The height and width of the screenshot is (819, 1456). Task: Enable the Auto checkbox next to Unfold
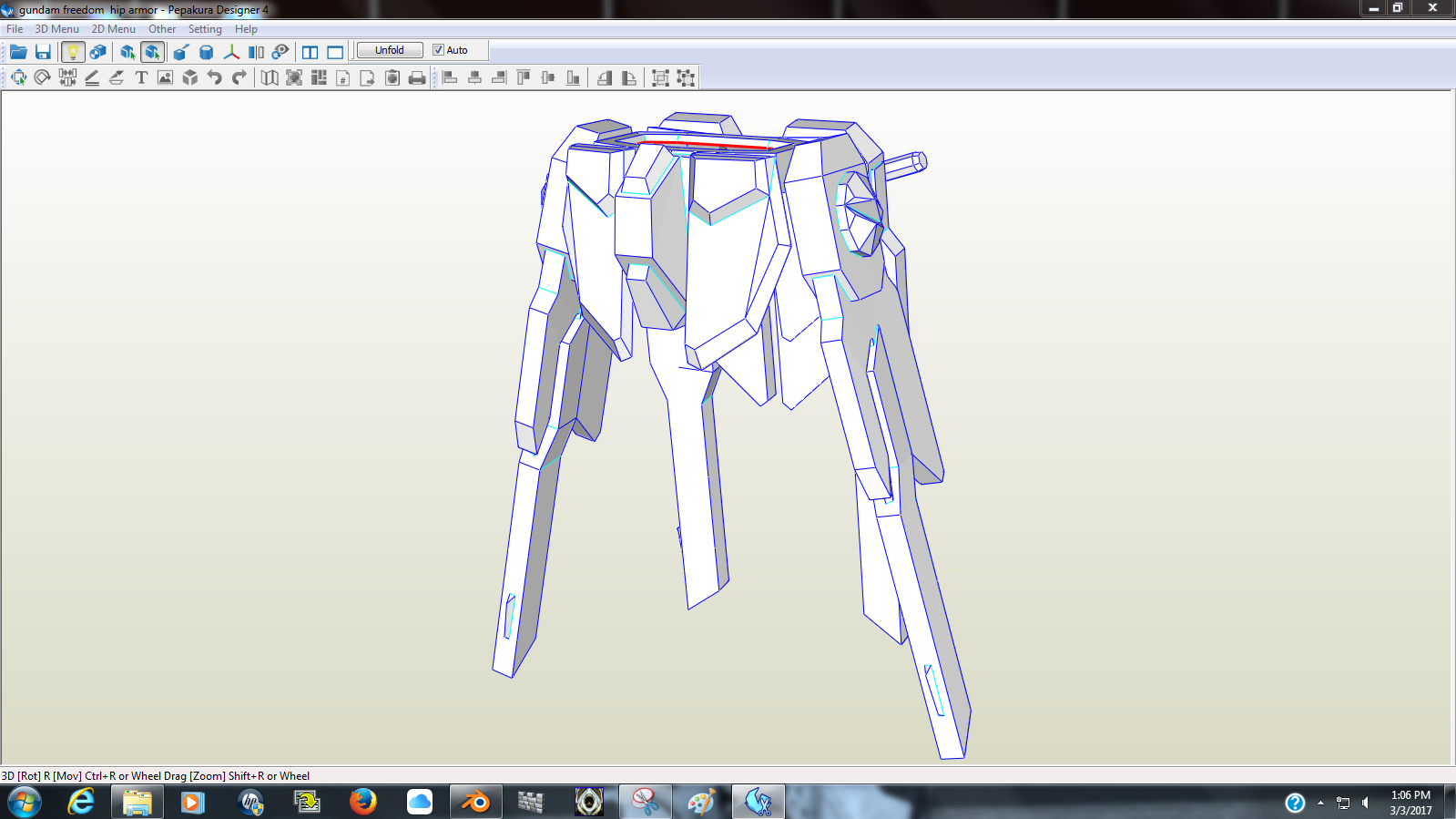438,50
